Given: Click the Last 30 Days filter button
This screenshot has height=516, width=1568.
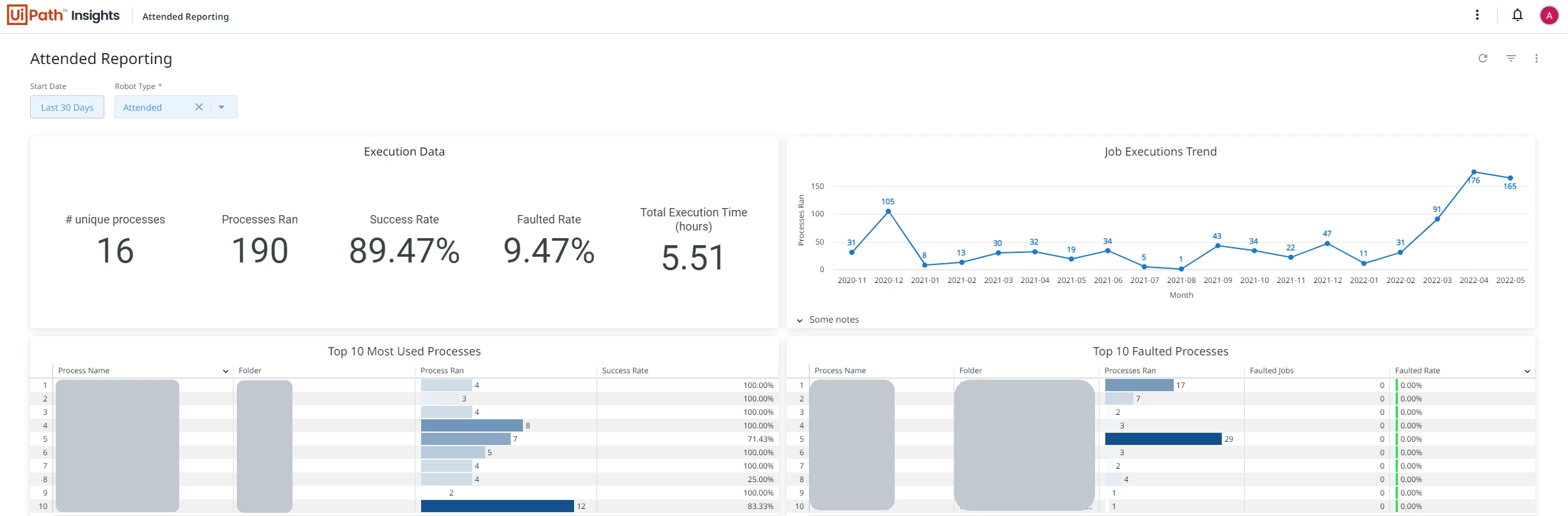Looking at the screenshot, I should coord(67,107).
